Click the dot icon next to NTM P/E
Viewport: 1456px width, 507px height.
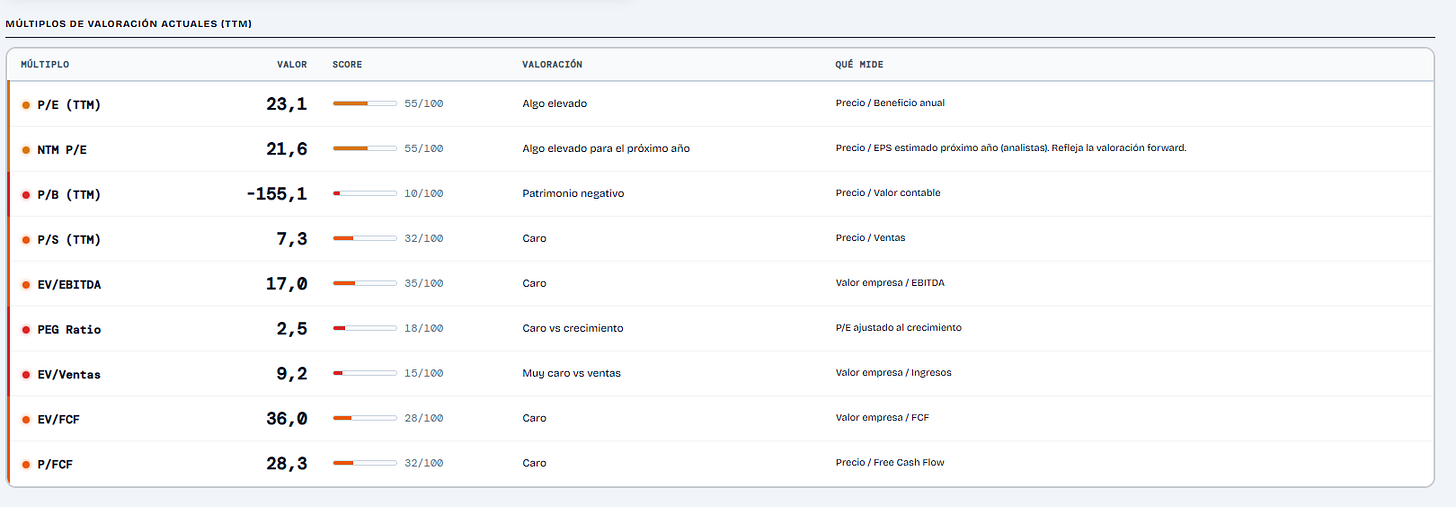click(x=26, y=149)
